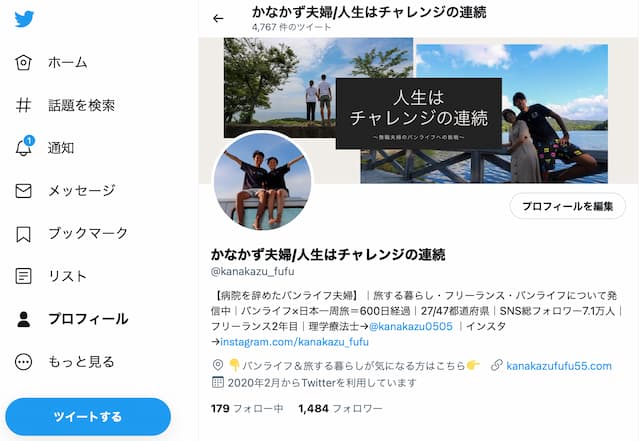This screenshot has width=640, height=441.
Task: Go back with the left arrow
Action: pyautogui.click(x=218, y=18)
